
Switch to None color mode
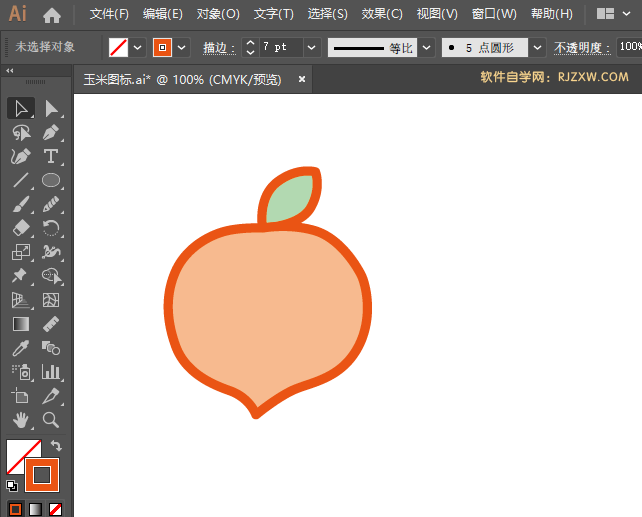(56, 509)
